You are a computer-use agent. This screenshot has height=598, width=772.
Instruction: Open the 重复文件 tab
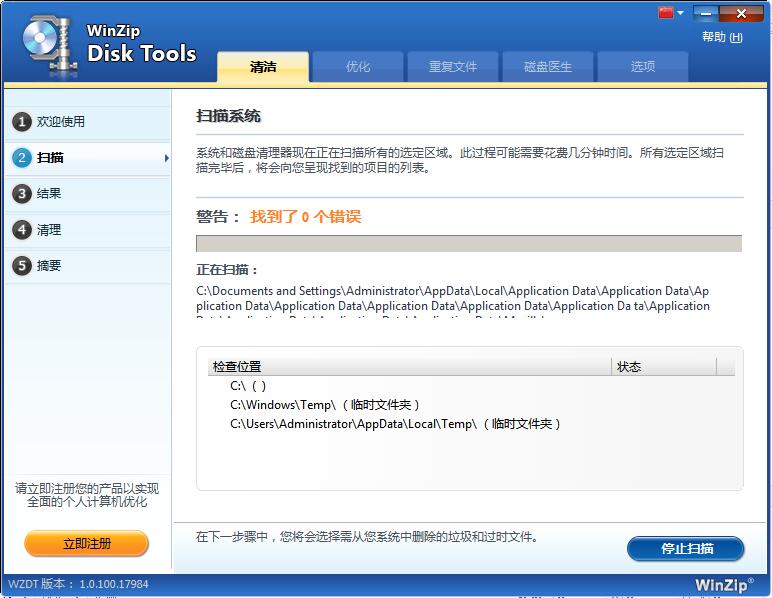pos(453,66)
